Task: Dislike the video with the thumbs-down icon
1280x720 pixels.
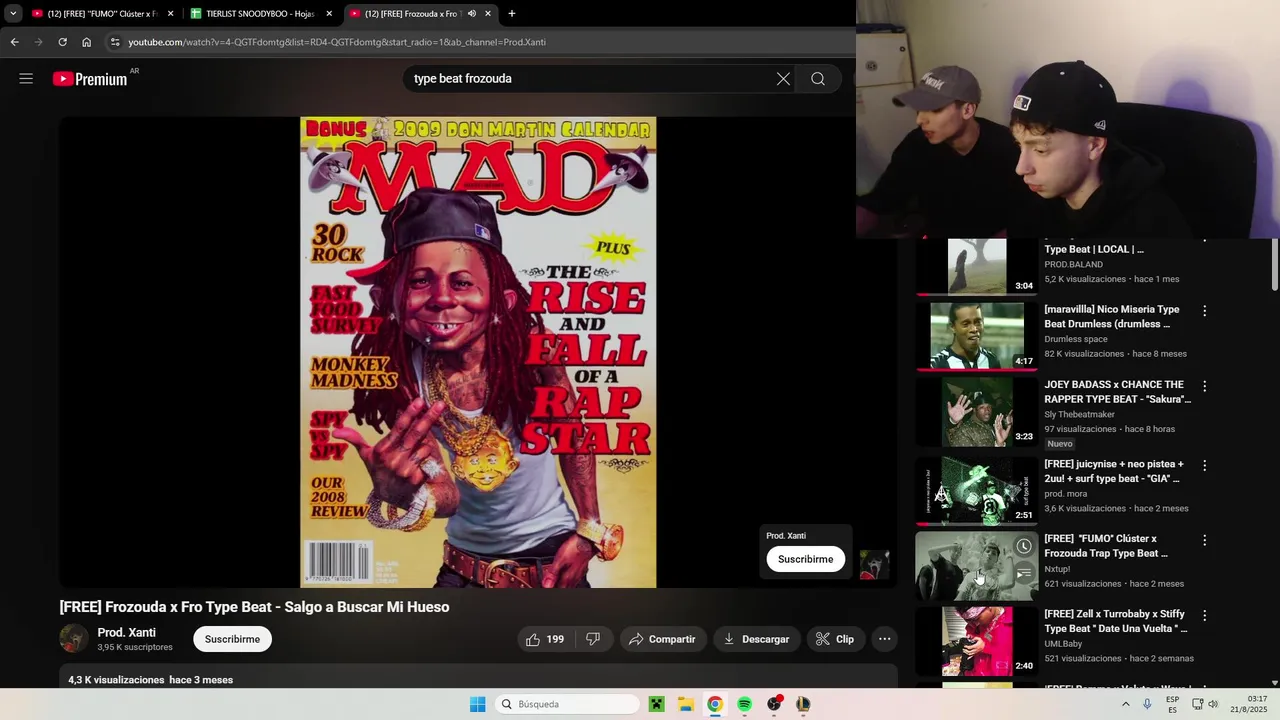Action: [593, 639]
